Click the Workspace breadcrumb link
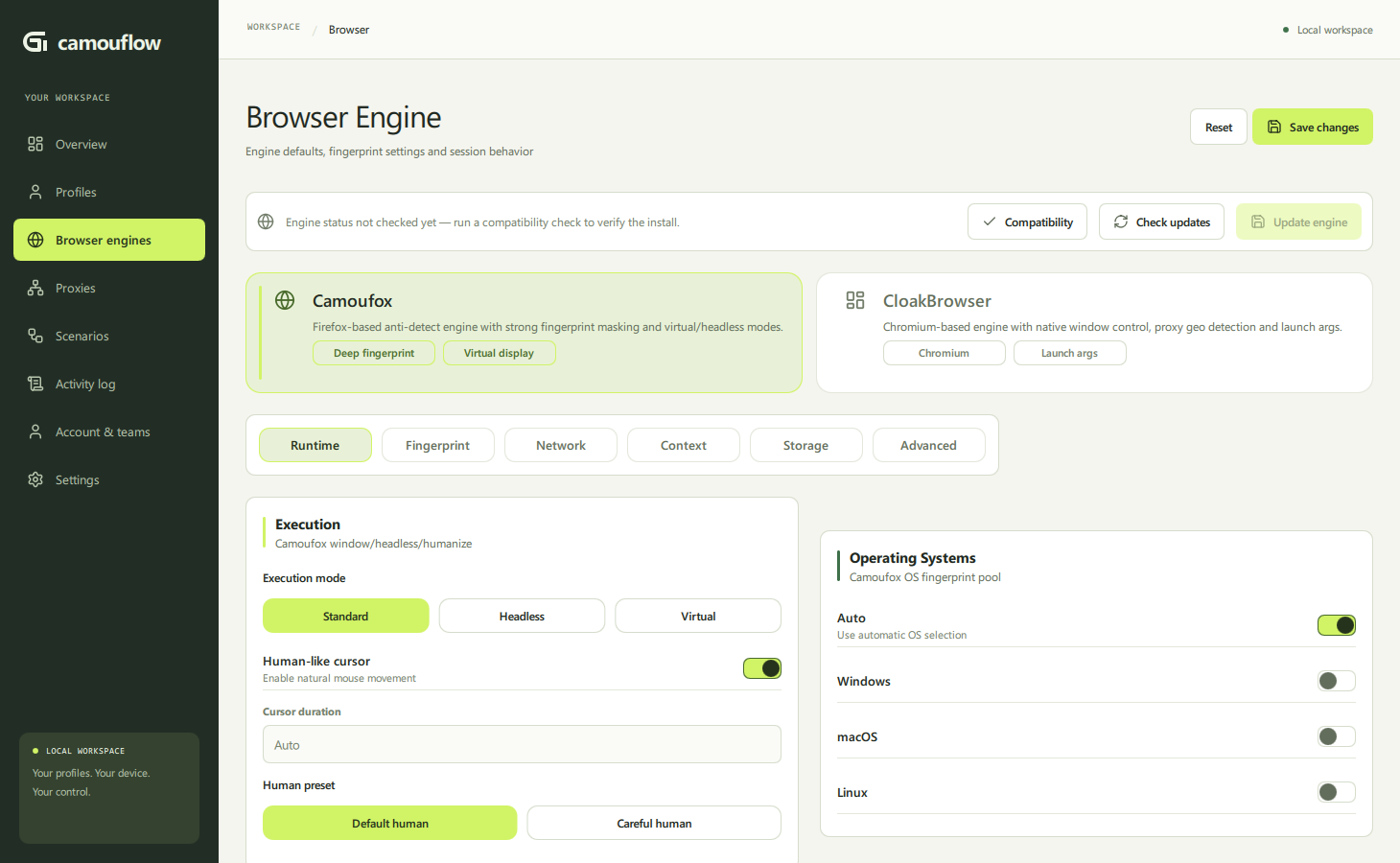 click(273, 27)
